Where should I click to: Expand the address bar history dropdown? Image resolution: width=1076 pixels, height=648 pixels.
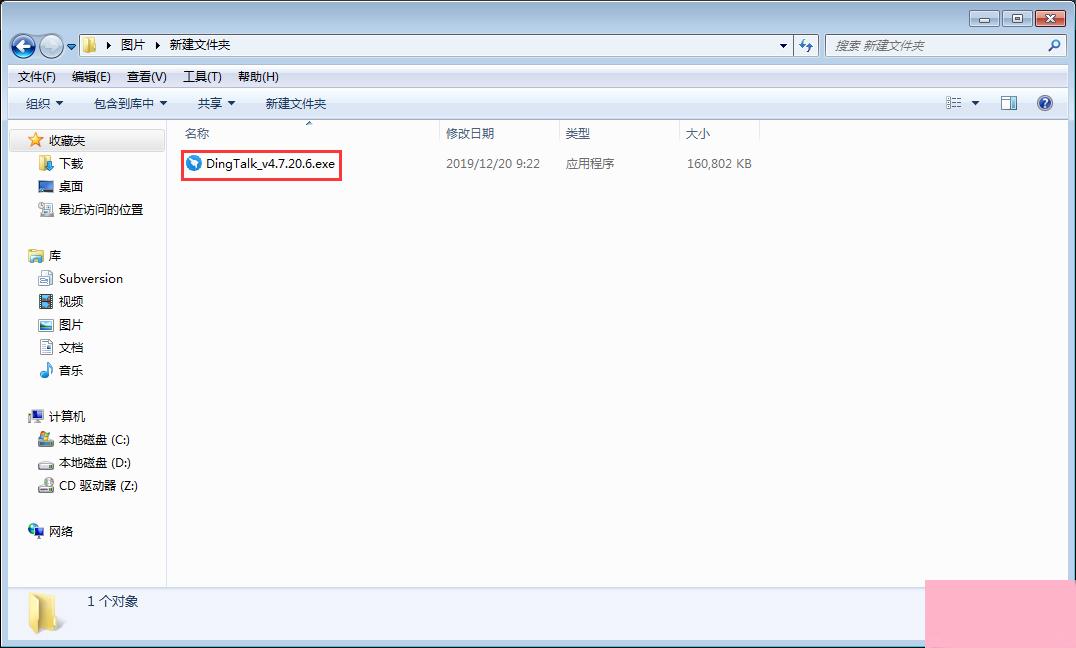pos(783,46)
